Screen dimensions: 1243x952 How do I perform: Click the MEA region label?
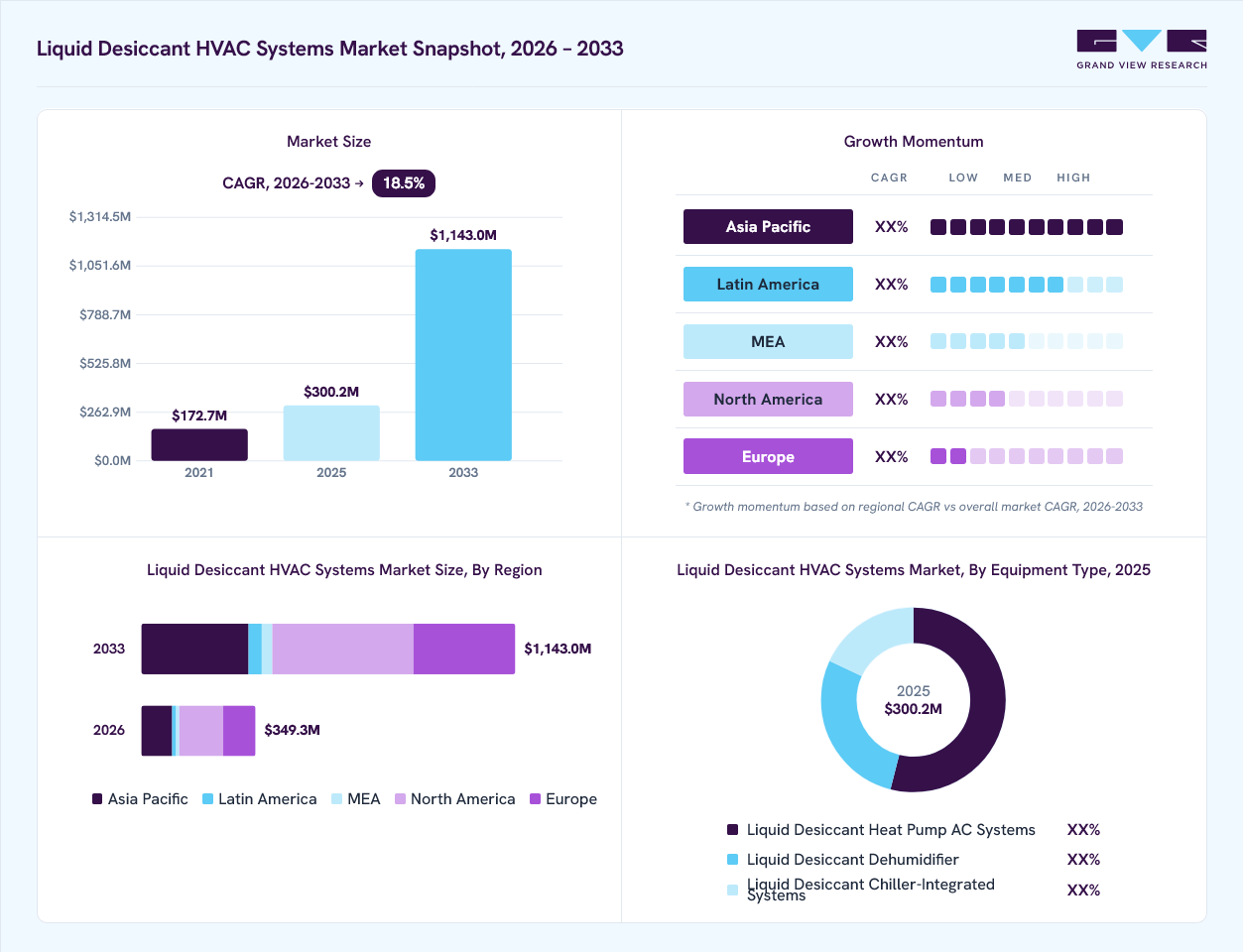(768, 342)
